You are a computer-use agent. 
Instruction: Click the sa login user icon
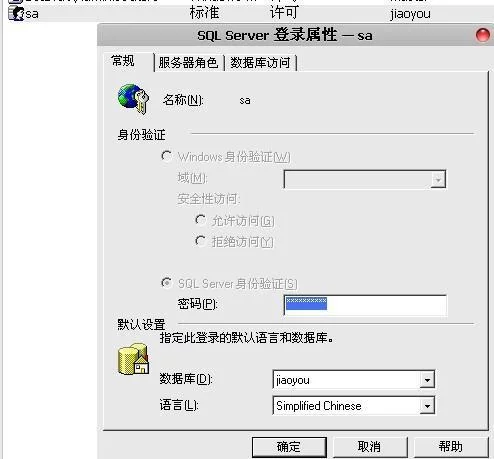click(16, 14)
